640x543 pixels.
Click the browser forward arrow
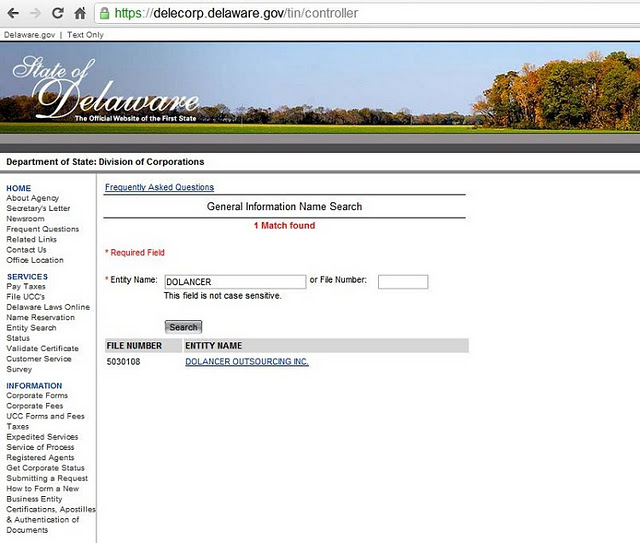[x=36, y=13]
